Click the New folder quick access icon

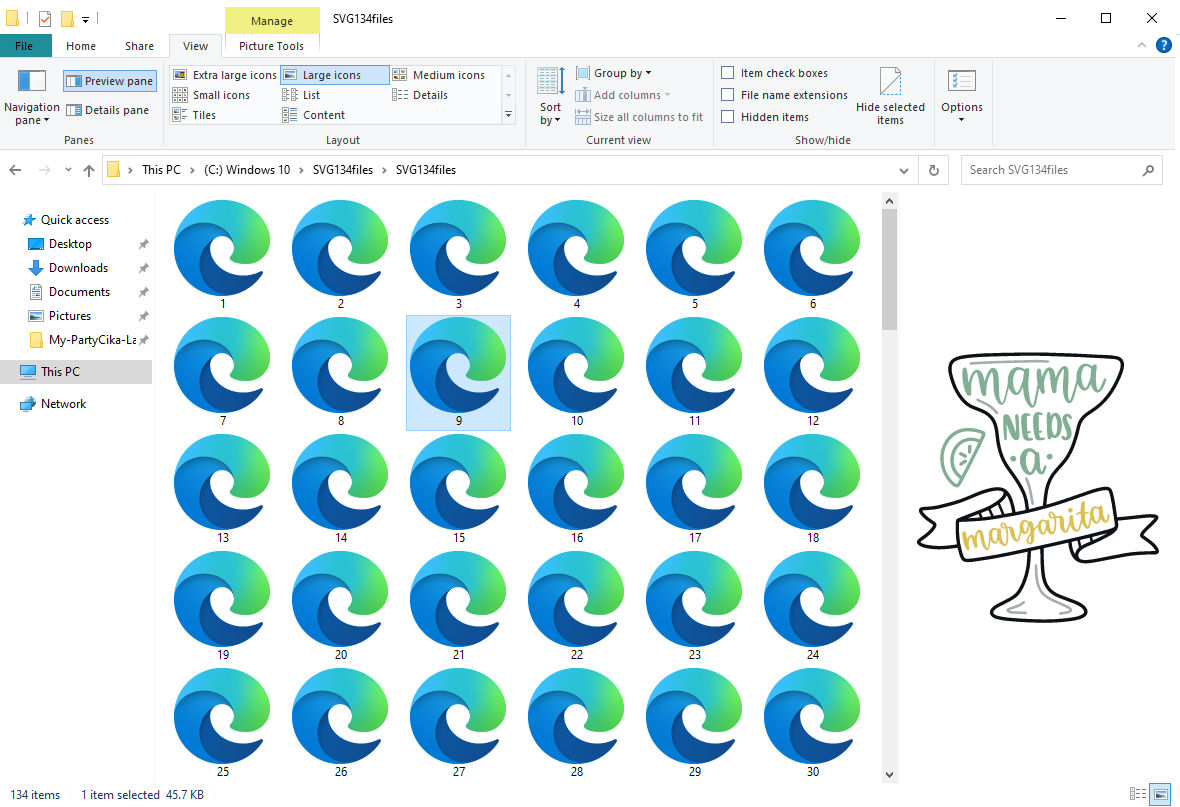pos(67,19)
